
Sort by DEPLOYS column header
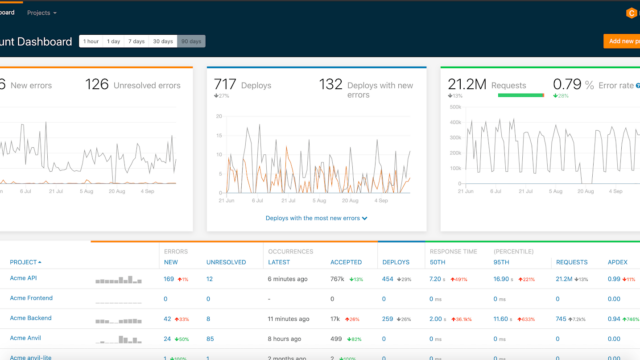(396, 262)
